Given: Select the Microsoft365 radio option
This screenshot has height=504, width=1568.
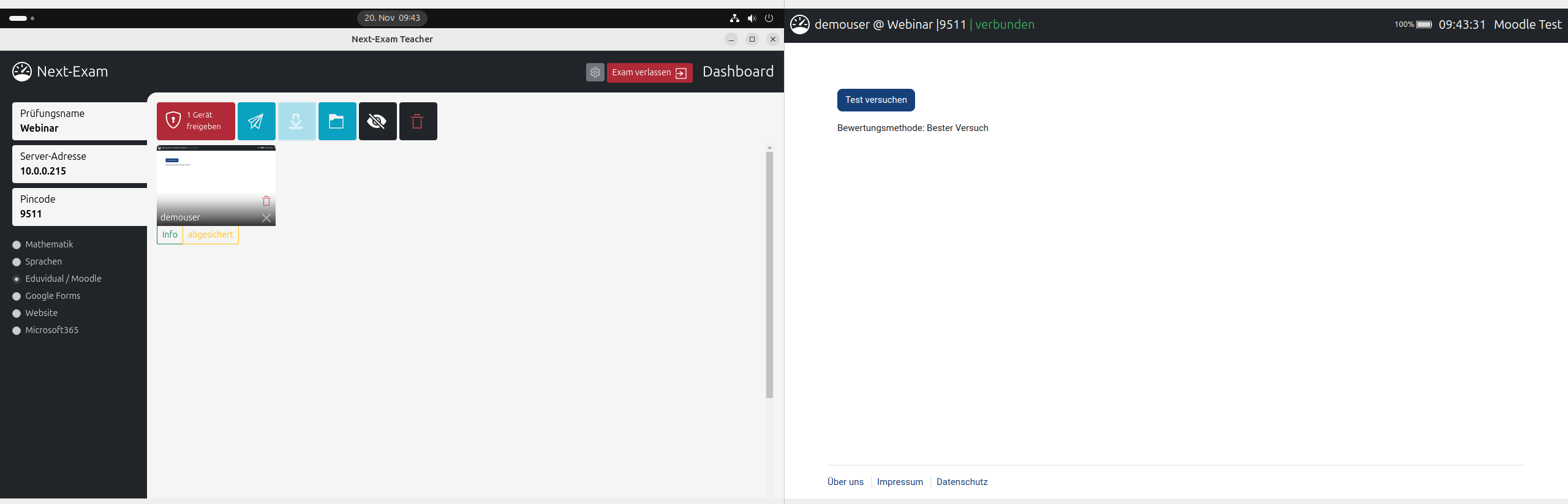Looking at the screenshot, I should coord(17,331).
